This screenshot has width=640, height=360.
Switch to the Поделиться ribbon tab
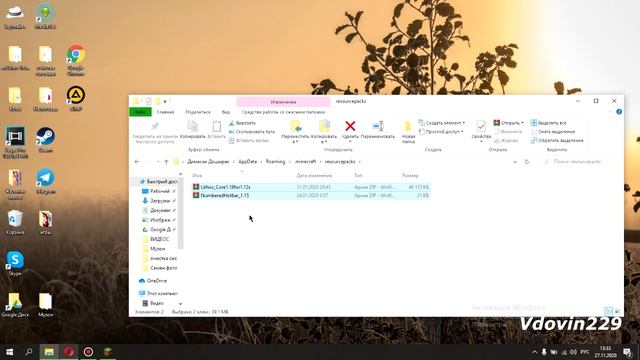coord(198,112)
